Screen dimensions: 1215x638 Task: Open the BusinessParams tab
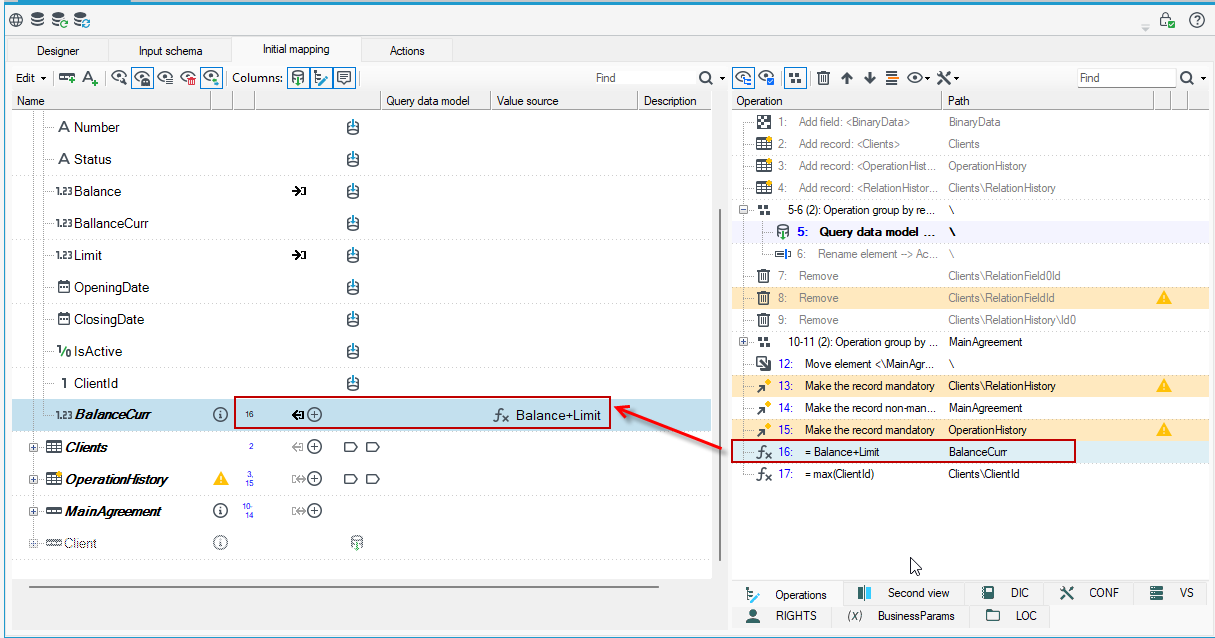click(901, 616)
